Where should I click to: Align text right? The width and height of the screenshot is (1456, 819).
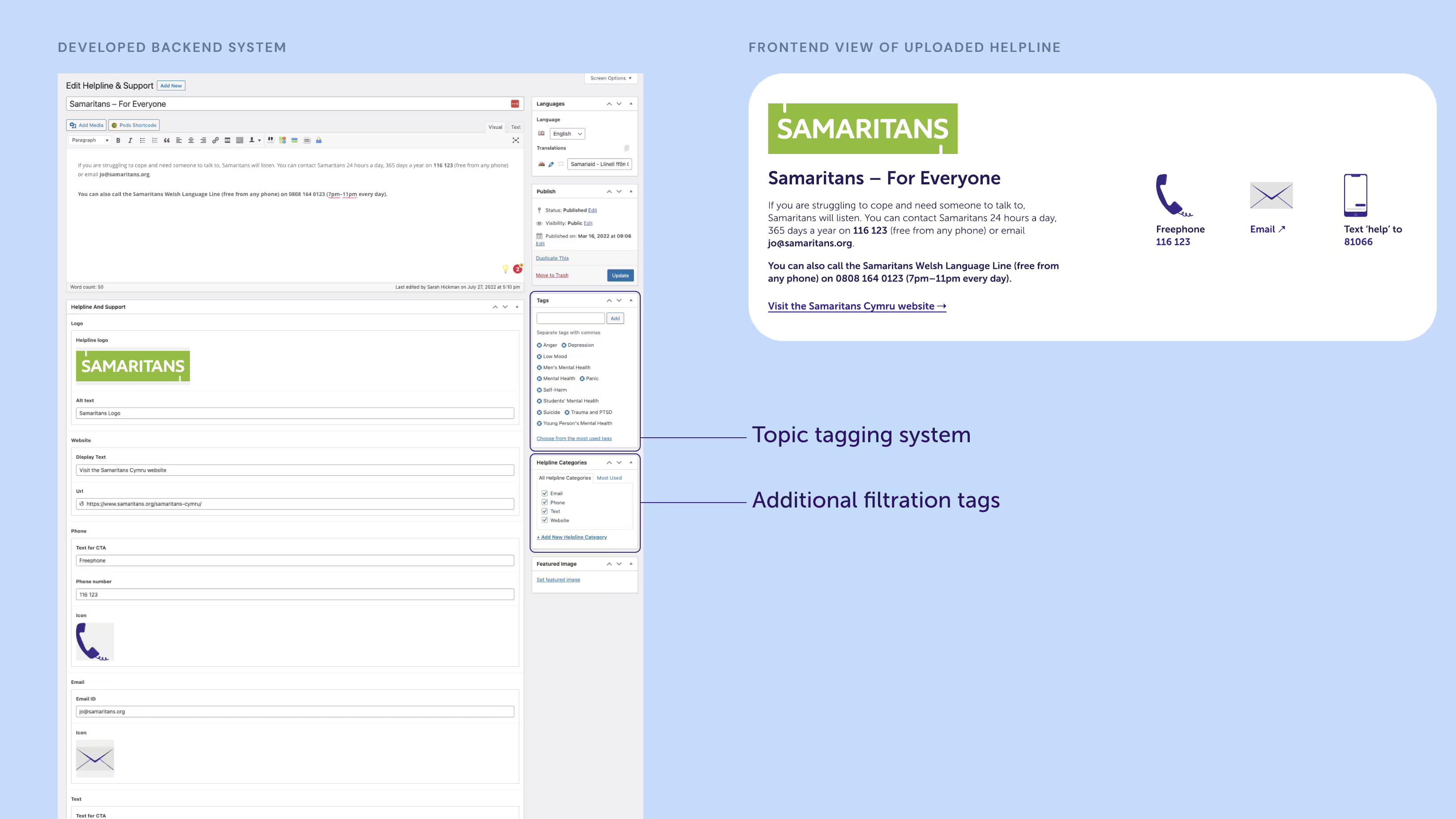pos(203,140)
